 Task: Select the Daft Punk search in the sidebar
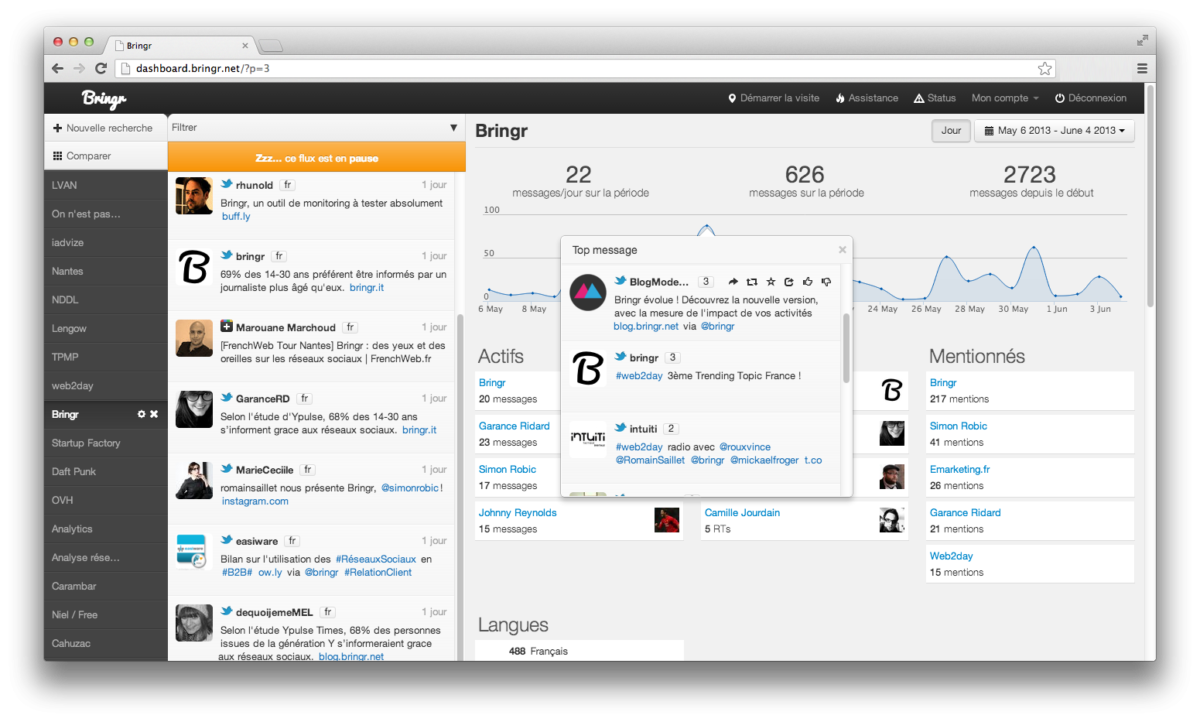click(x=74, y=471)
